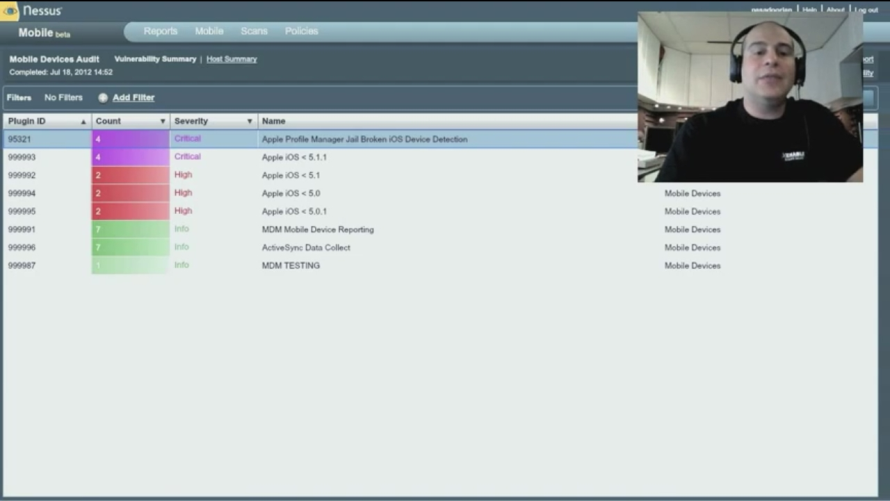Click the green count bar for plugin 999991
This screenshot has height=501, width=890.
(131, 229)
